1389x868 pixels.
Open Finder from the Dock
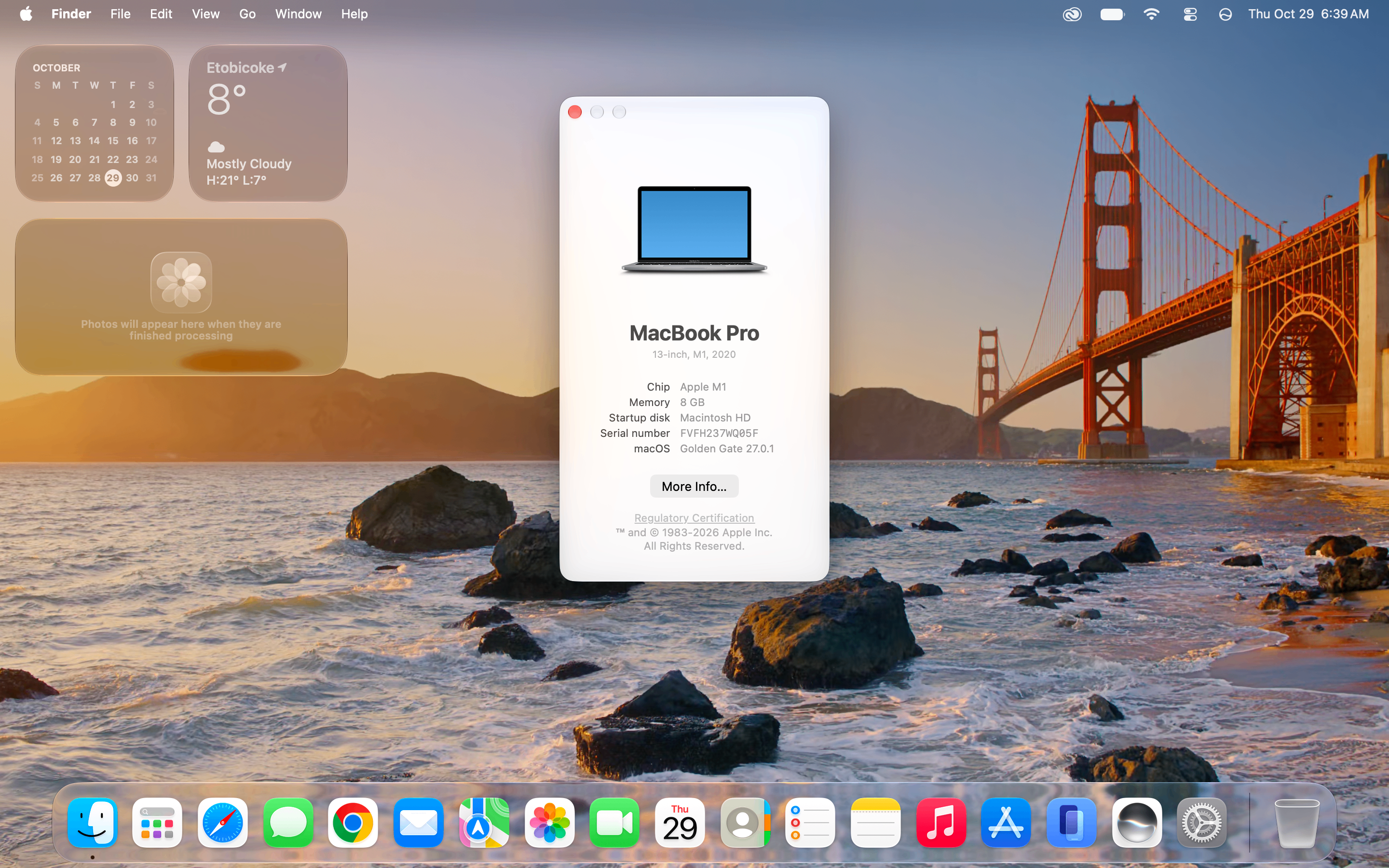[x=93, y=823]
